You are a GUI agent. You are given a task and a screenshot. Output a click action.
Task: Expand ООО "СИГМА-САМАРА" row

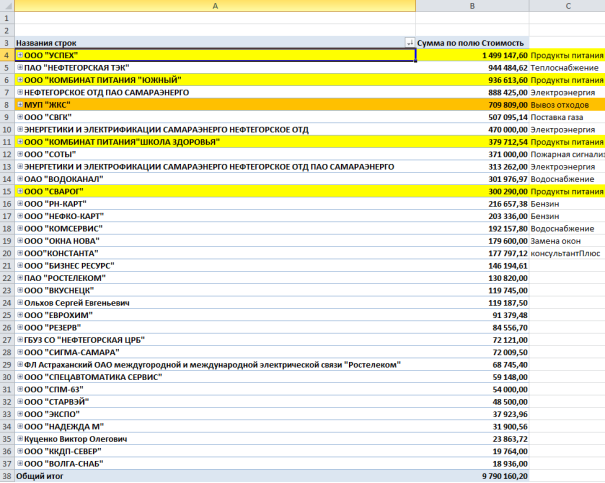pos(20,352)
